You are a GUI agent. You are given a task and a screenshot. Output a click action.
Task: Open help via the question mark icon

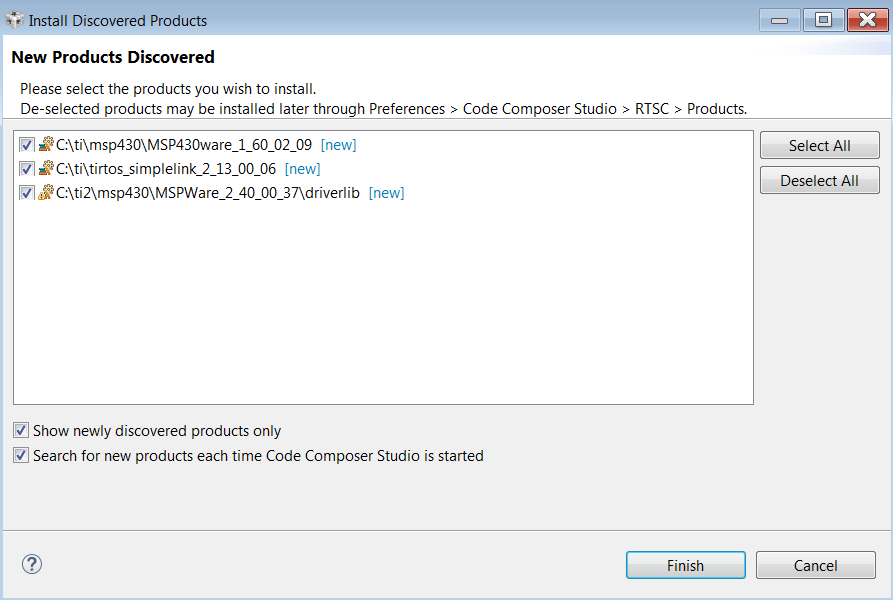click(x=32, y=564)
